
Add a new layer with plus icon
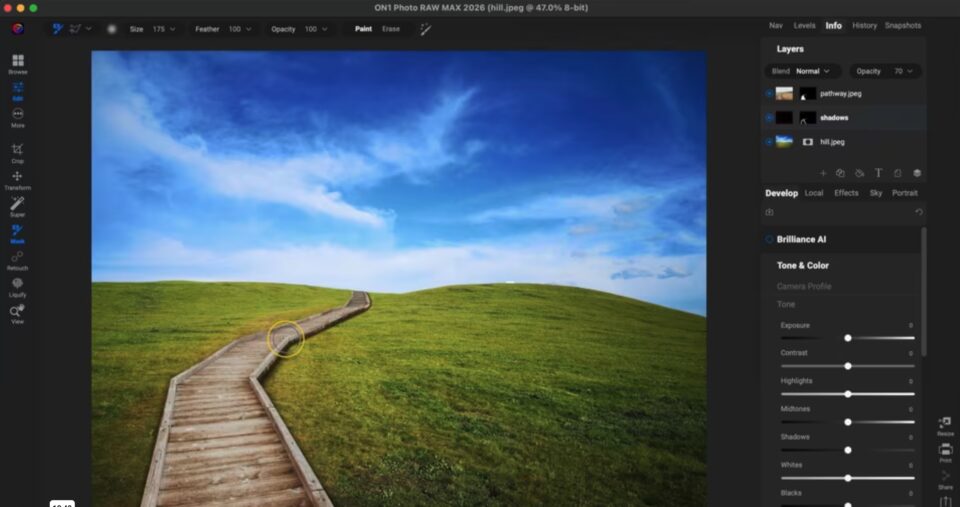[823, 173]
